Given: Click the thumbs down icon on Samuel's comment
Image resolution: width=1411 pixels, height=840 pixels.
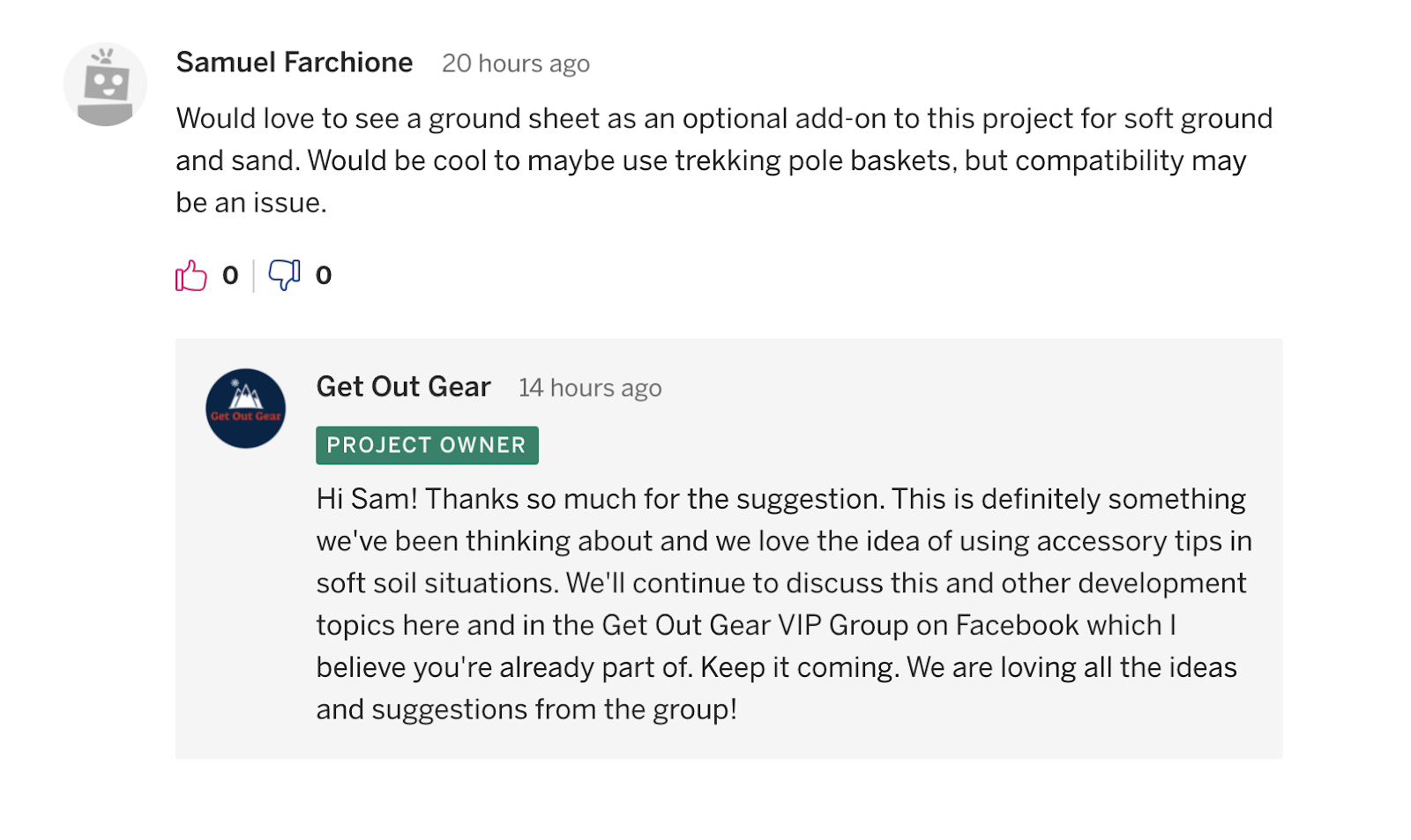Looking at the screenshot, I should pos(284,275).
